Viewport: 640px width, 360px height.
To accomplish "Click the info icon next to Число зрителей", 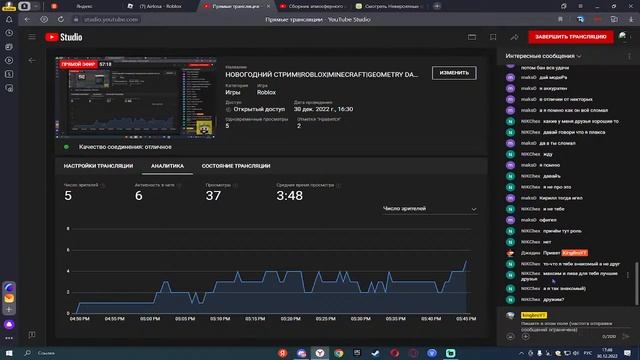I will 103,185.
